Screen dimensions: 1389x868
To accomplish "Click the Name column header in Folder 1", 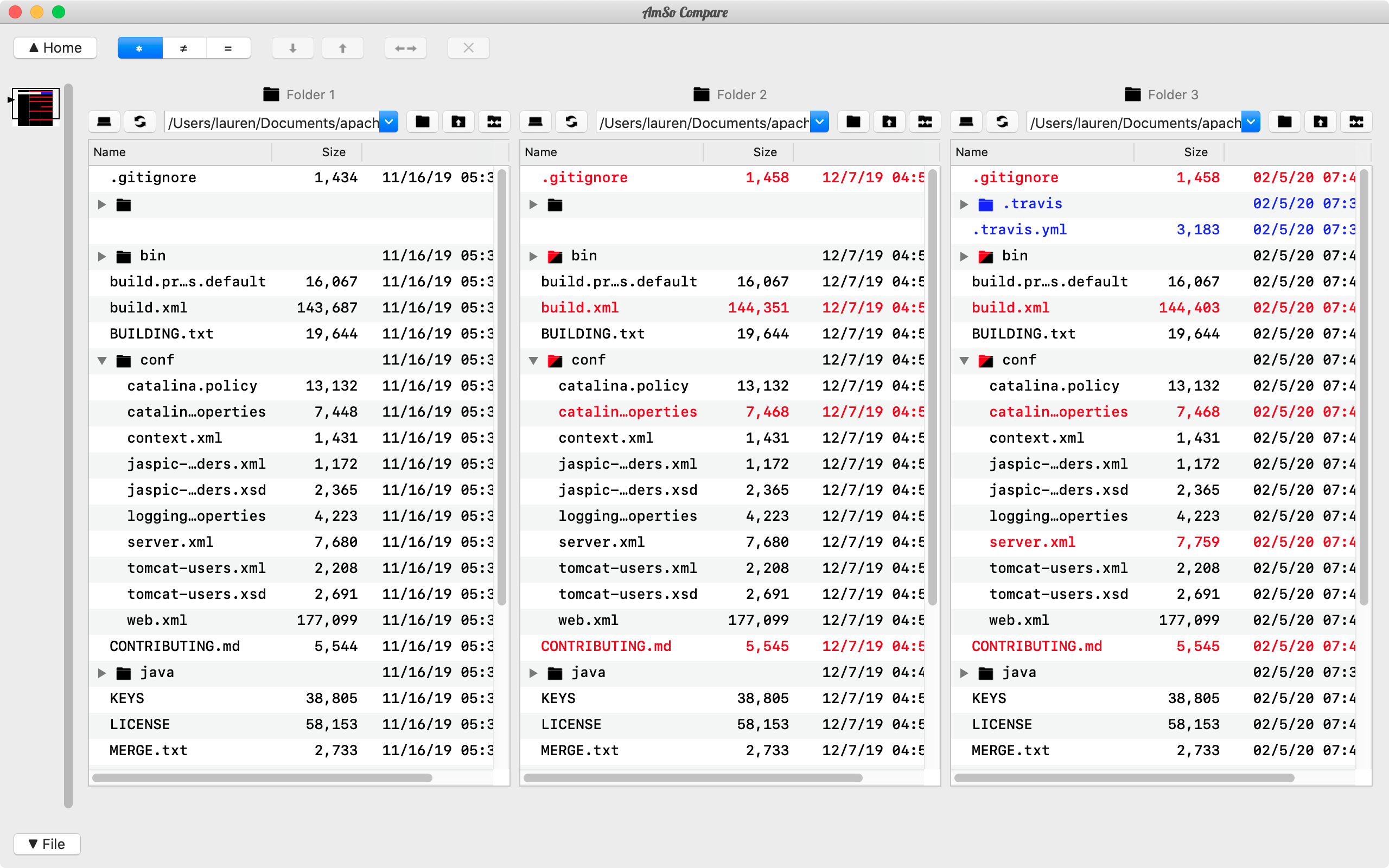I will click(x=180, y=152).
